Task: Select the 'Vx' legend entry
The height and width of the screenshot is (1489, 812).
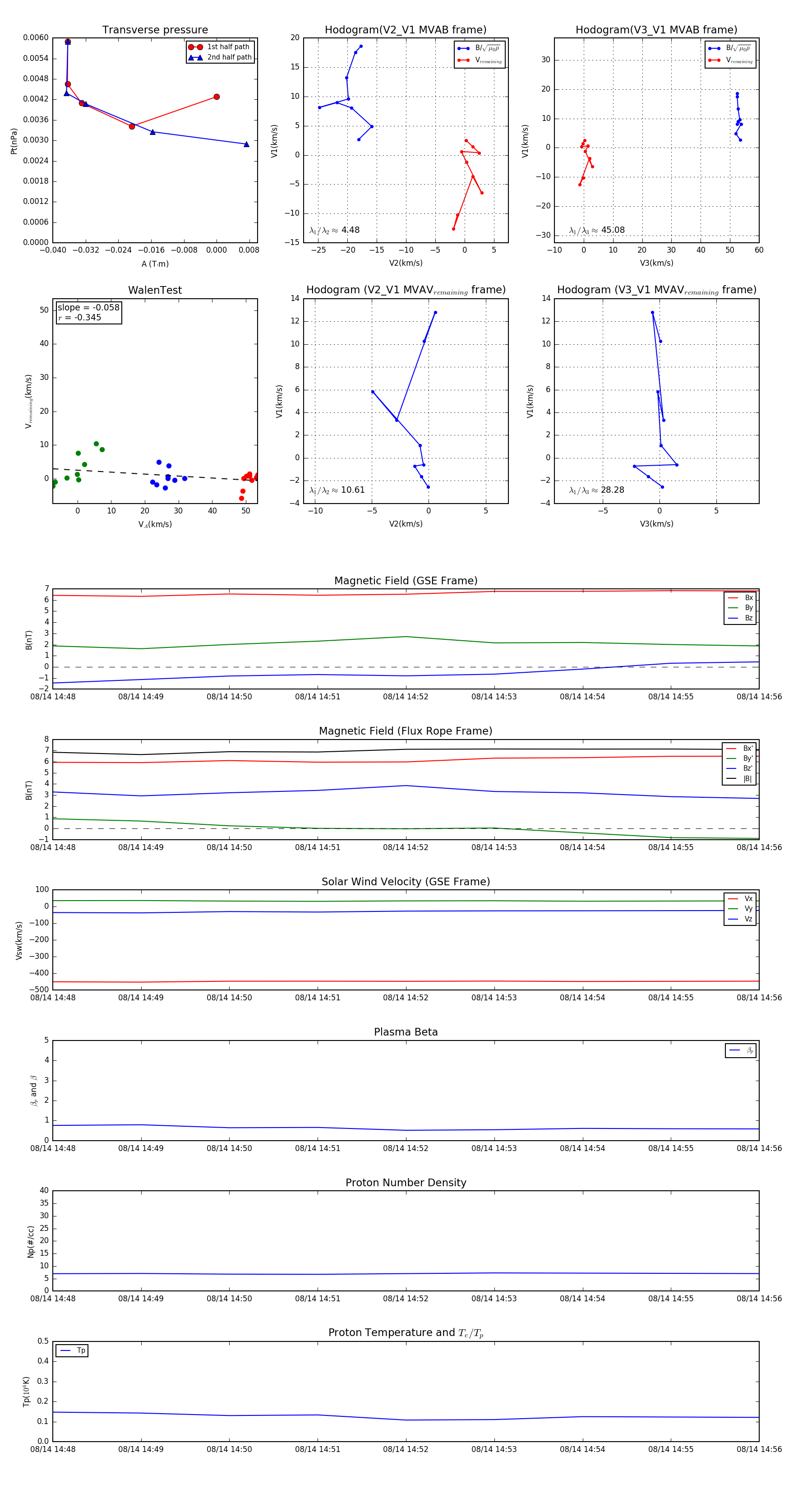Action: tap(740, 898)
